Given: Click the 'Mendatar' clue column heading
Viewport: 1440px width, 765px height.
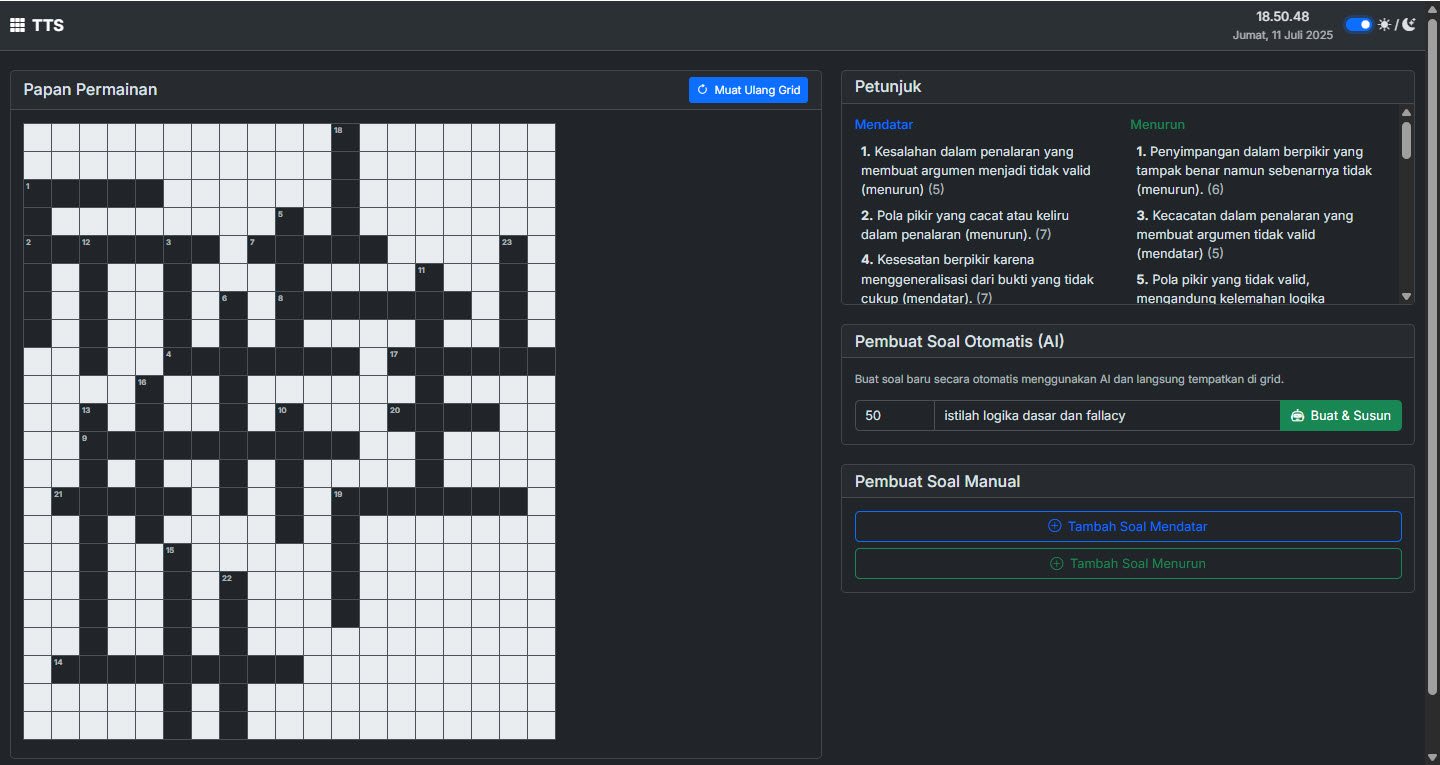Looking at the screenshot, I should click(x=883, y=125).
